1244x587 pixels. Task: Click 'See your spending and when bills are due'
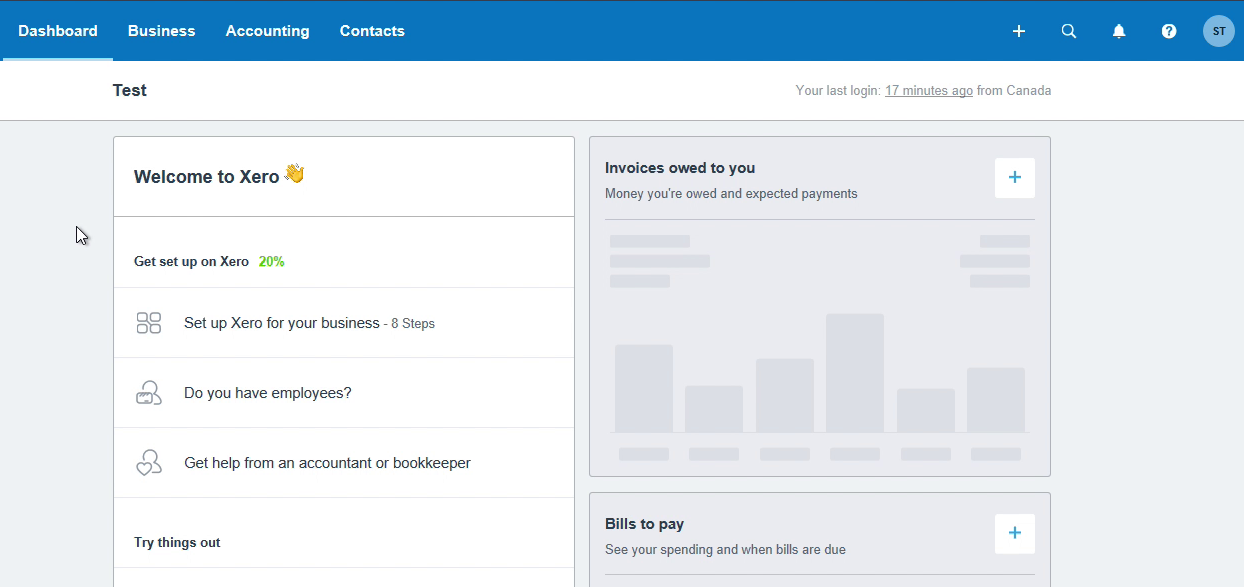coord(725,550)
